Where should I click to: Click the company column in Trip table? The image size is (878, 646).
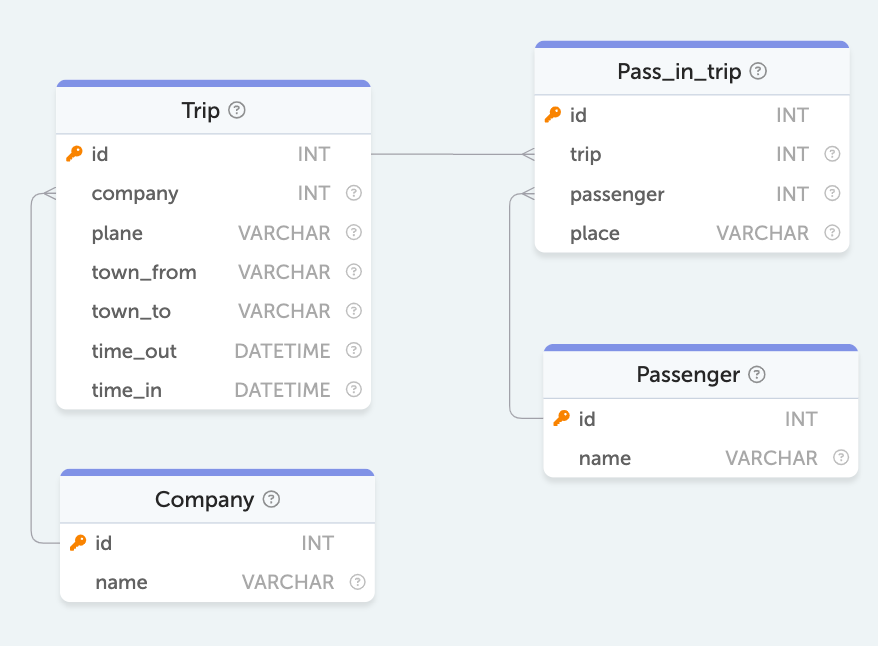click(135, 194)
